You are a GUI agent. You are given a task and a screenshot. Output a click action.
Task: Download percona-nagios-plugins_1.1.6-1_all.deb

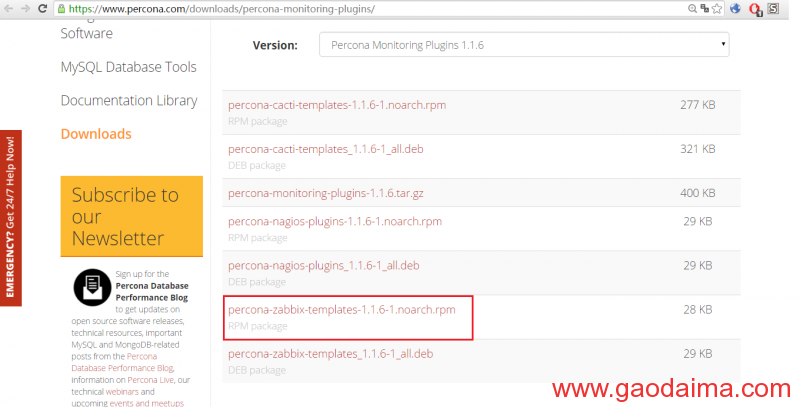[x=323, y=266]
